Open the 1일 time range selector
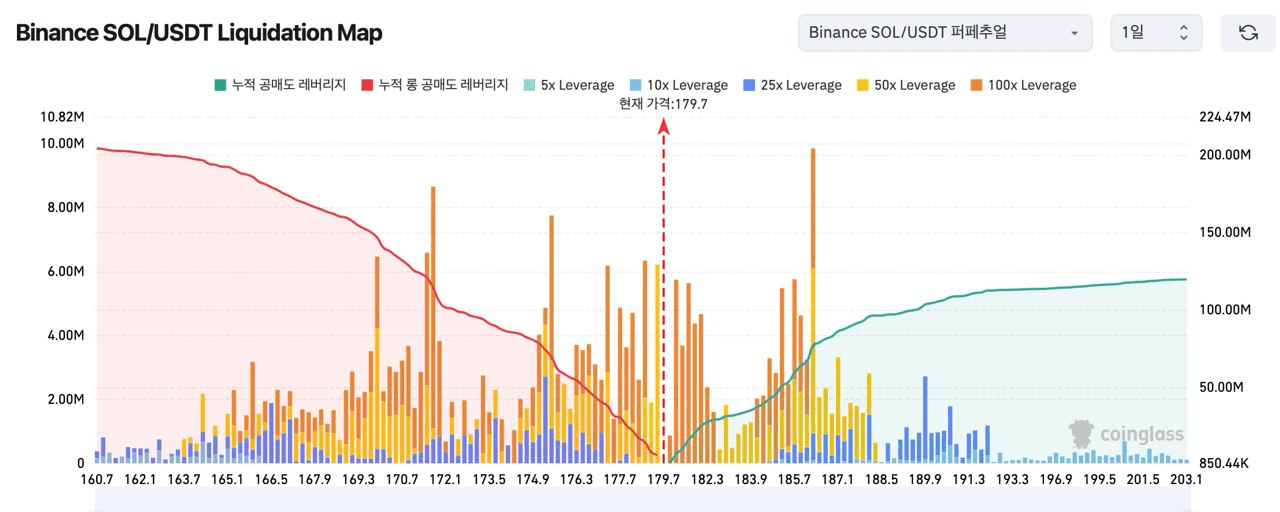Viewport: 1280px width, 512px height. point(1155,33)
